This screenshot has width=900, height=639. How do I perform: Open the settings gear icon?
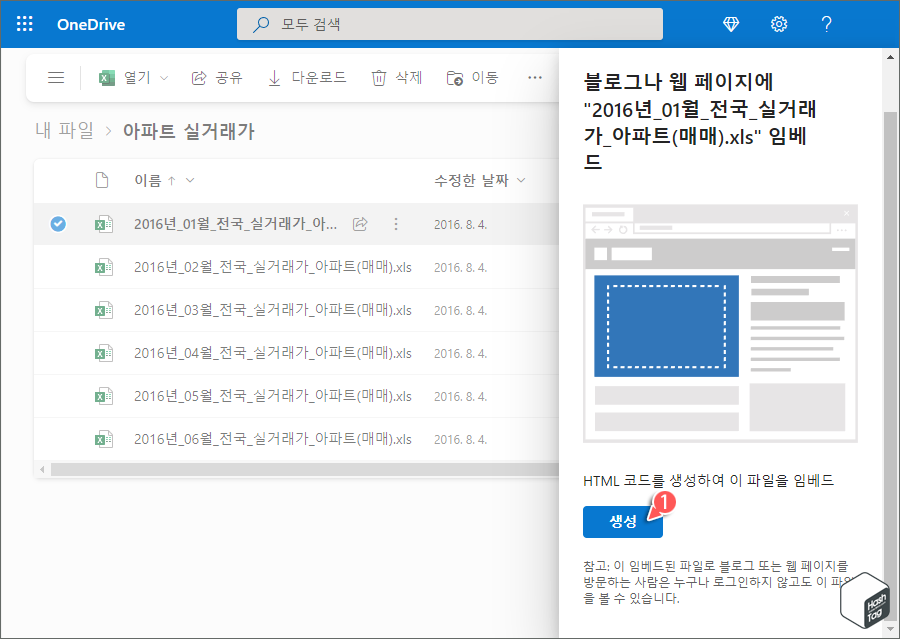tap(779, 24)
